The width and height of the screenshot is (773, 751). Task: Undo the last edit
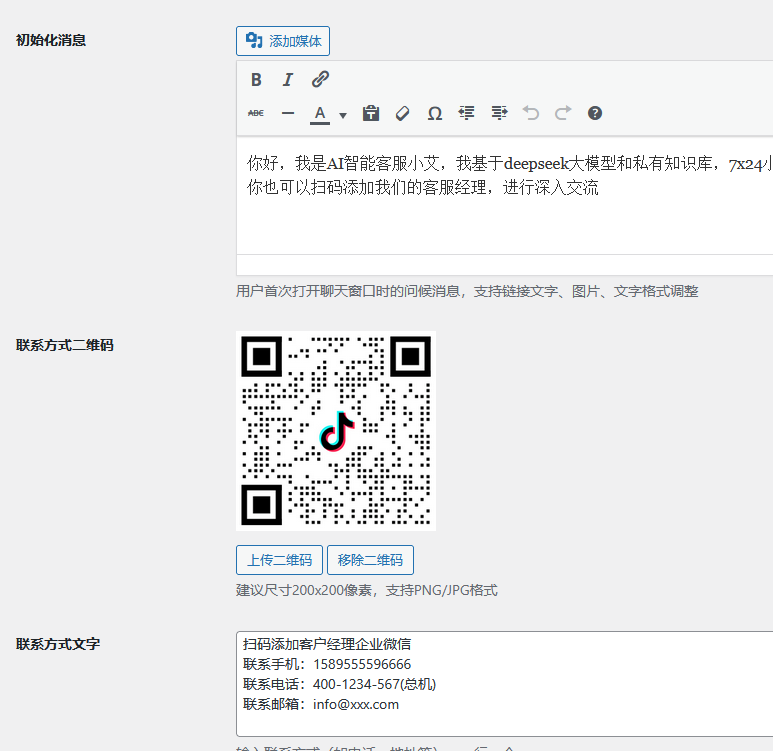click(531, 113)
